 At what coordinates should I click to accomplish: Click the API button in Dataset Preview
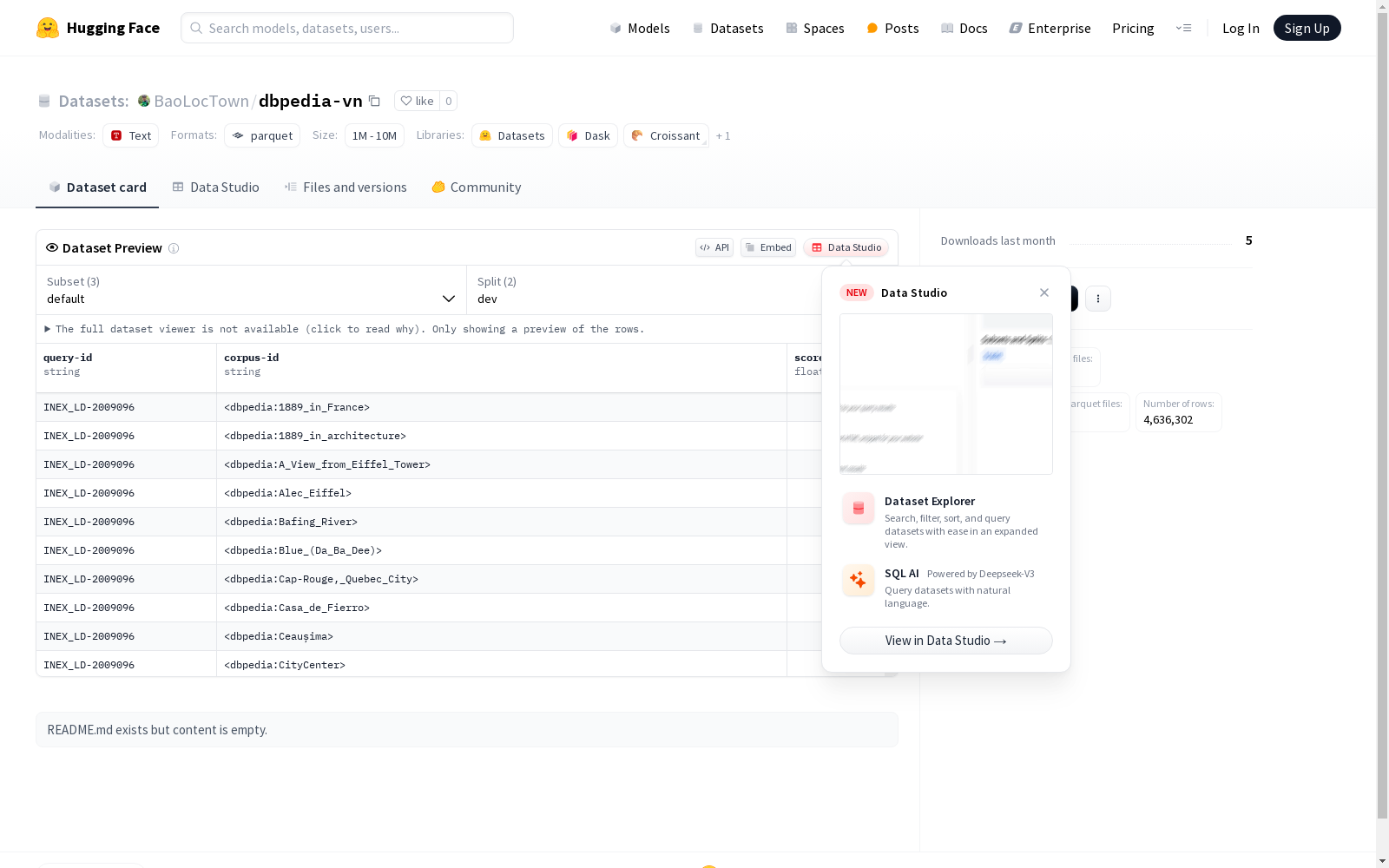(714, 247)
